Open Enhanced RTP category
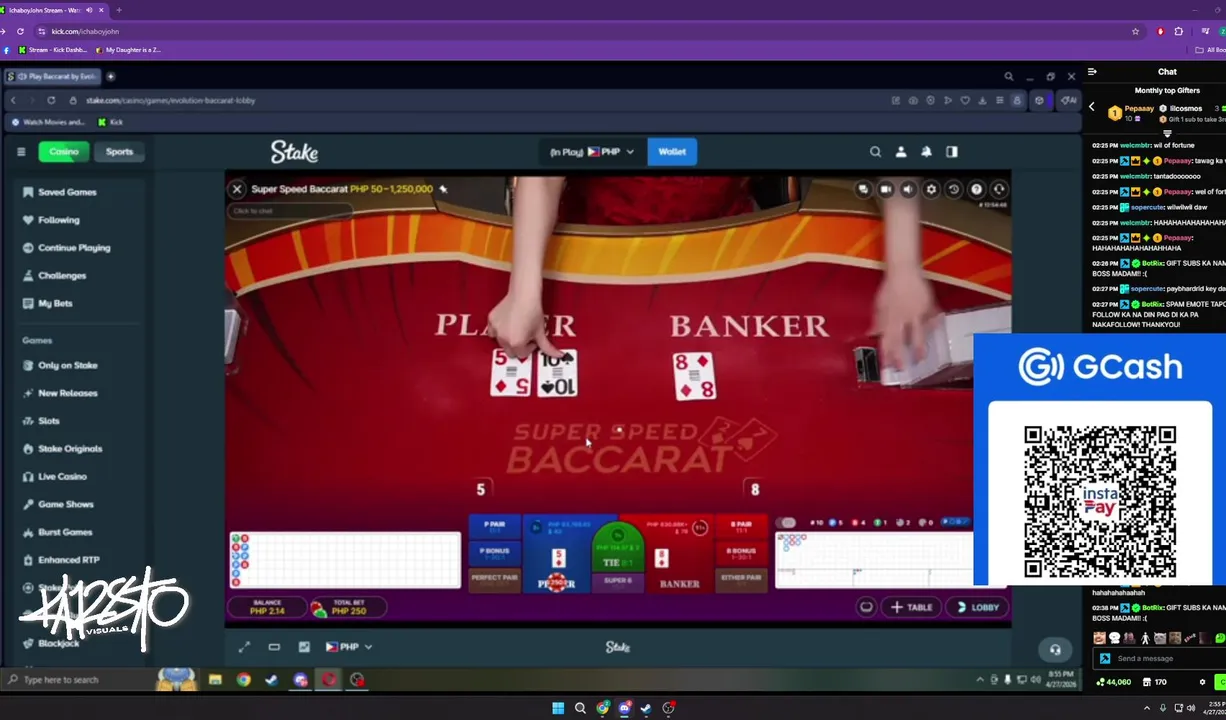1226x720 pixels. 69,560
